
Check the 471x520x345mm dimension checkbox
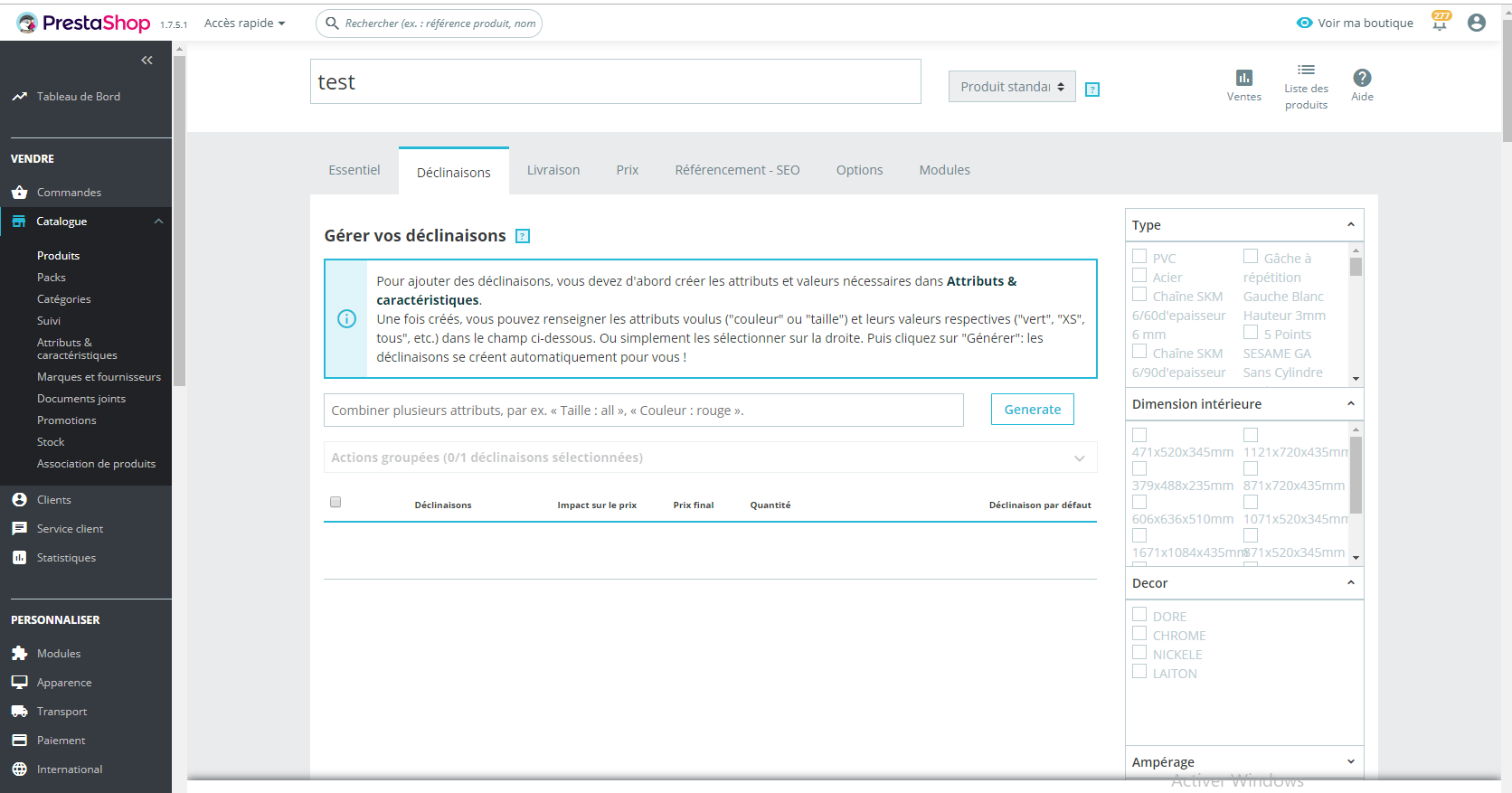pos(1139,435)
